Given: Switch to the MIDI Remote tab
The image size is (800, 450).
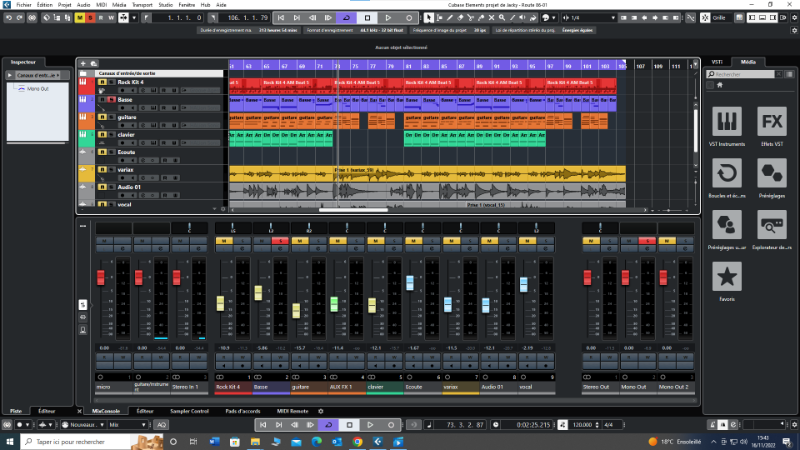Looking at the screenshot, I should (292, 411).
